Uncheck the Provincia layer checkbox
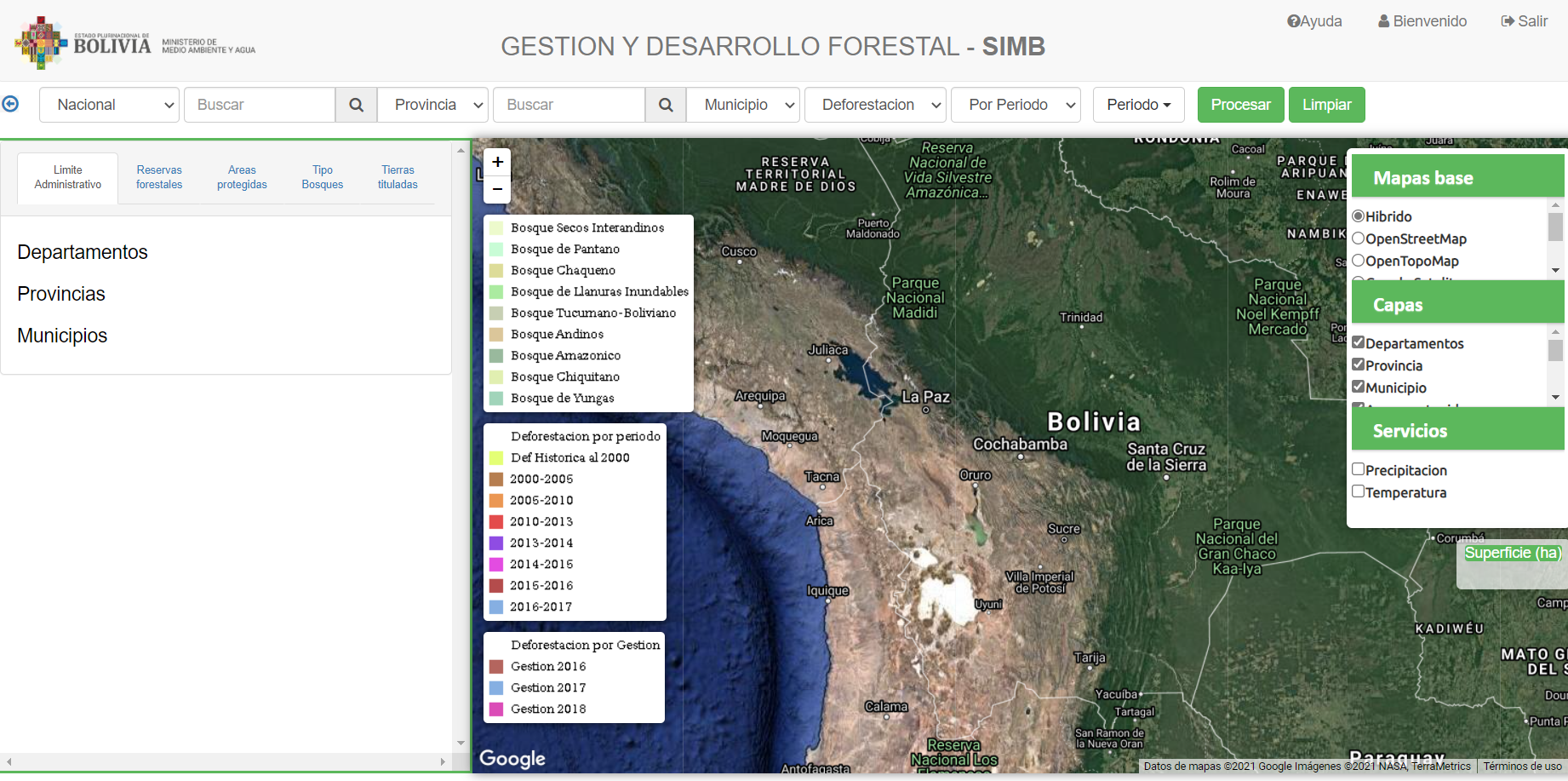The width and height of the screenshot is (1568, 781). click(1359, 365)
